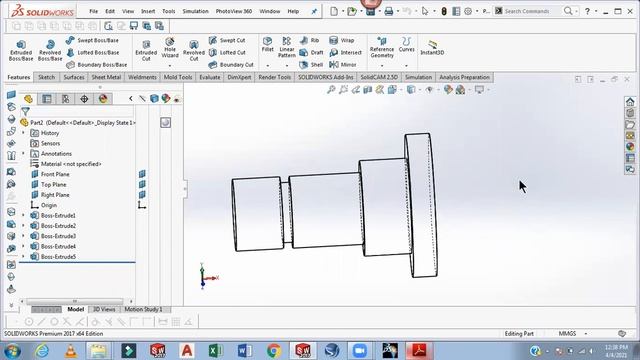
Task: Expand Boss-Extrude3 feature node
Action: tap(23, 236)
